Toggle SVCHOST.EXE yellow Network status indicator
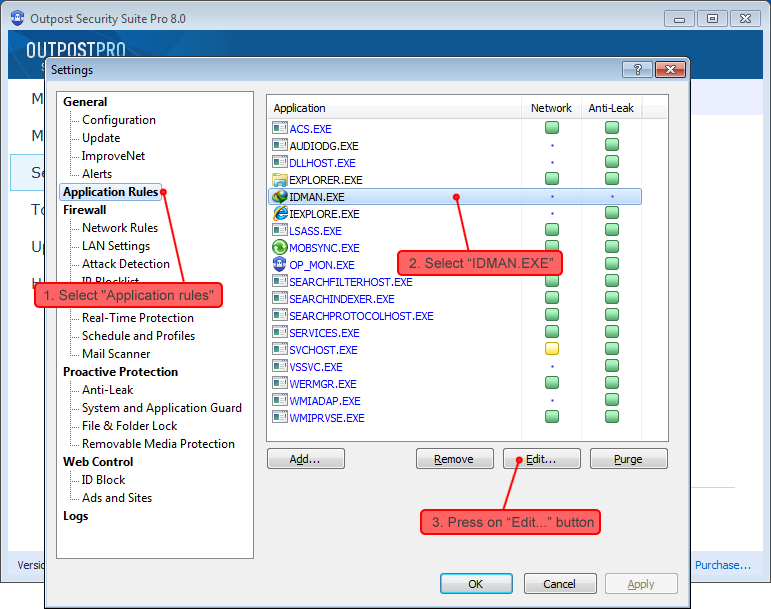This screenshot has height=609, width=771. [552, 349]
